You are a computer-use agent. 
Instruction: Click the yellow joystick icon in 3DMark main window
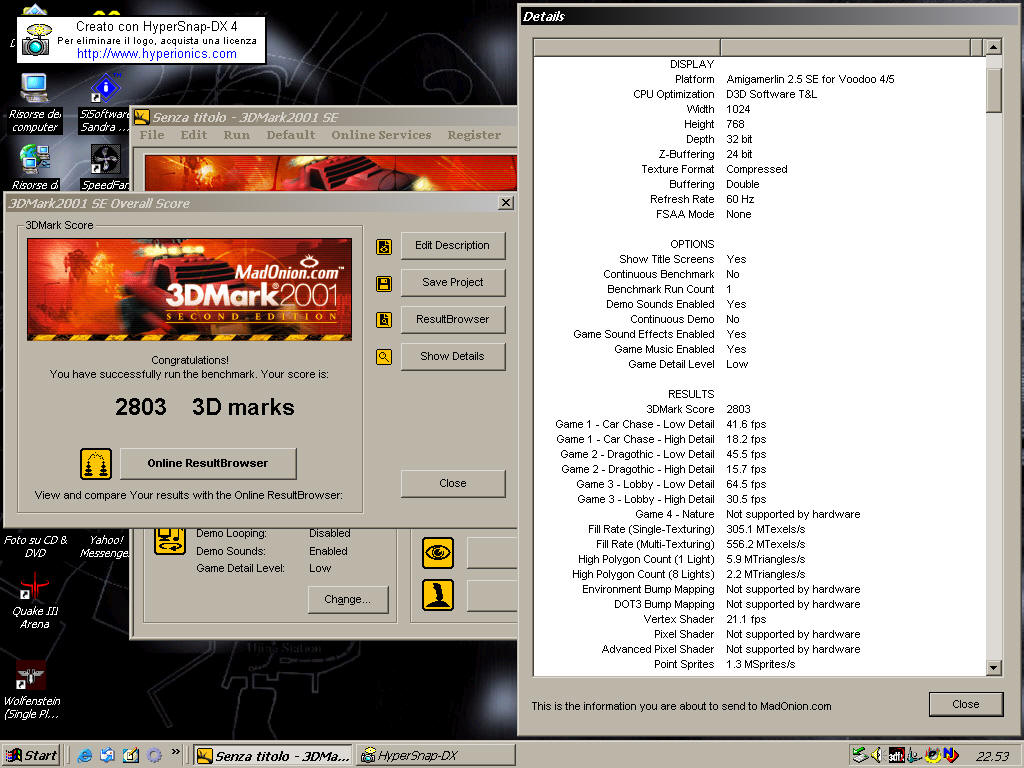438,595
